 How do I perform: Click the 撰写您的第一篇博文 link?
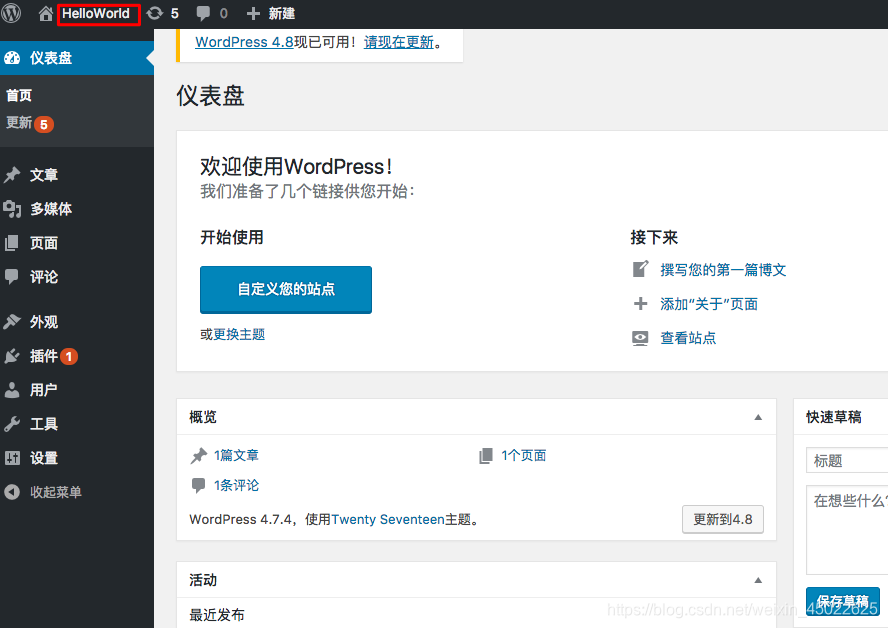pyautogui.click(x=723, y=270)
